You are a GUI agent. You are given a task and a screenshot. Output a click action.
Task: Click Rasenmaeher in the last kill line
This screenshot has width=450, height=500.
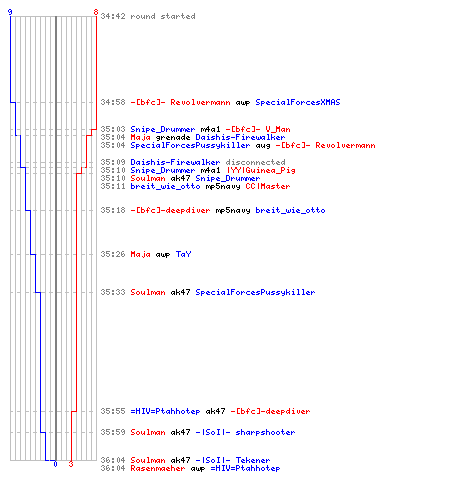158,468
